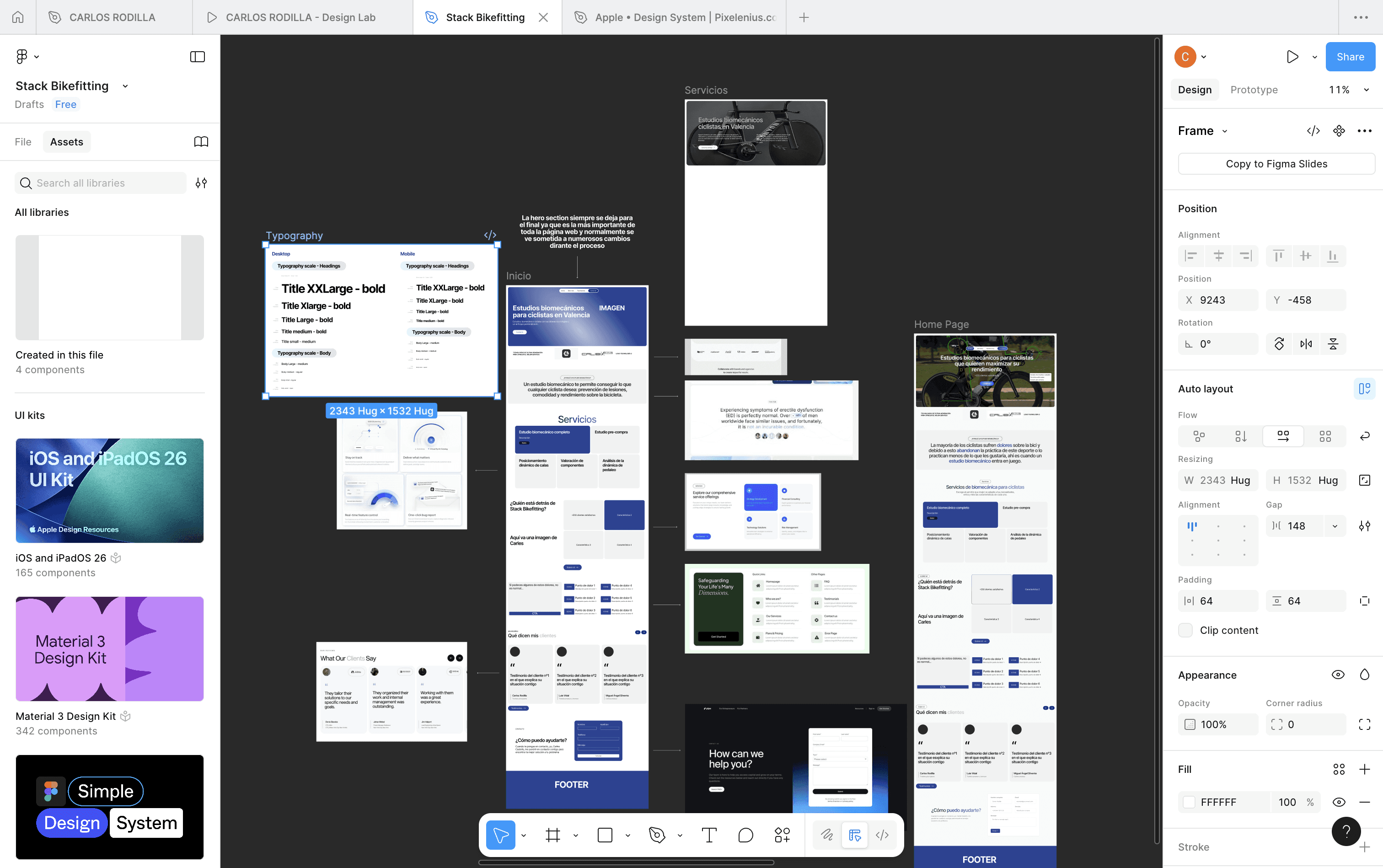
Task: Expand the Frame dropdown in the right panel
Action: (1225, 131)
